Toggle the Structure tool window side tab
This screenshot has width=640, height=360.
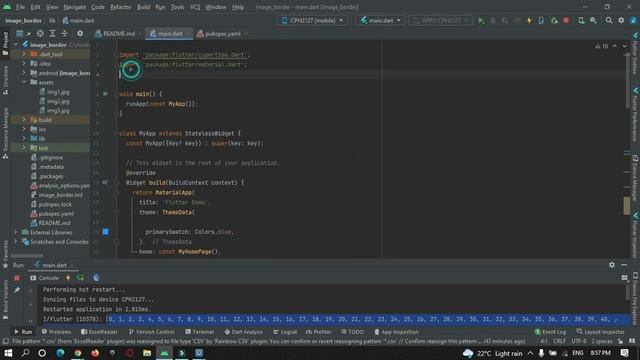[x=5, y=80]
